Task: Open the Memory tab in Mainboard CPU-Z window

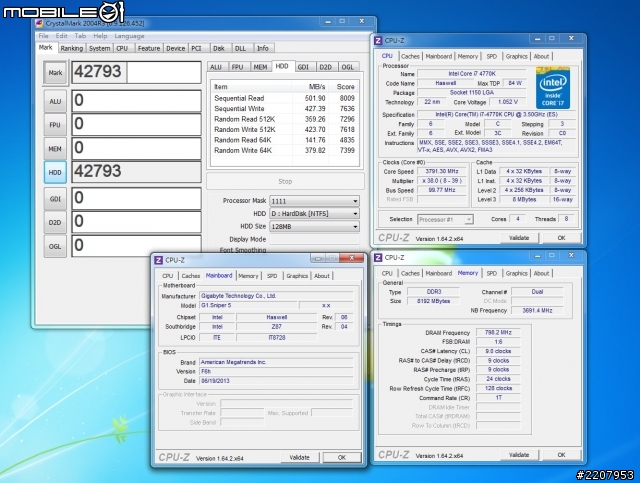Action: pyautogui.click(x=248, y=276)
